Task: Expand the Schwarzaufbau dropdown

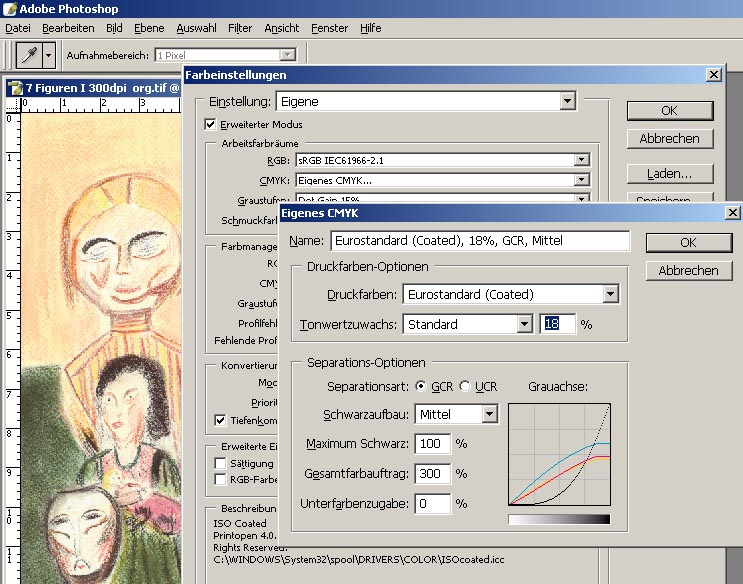Action: (489, 414)
